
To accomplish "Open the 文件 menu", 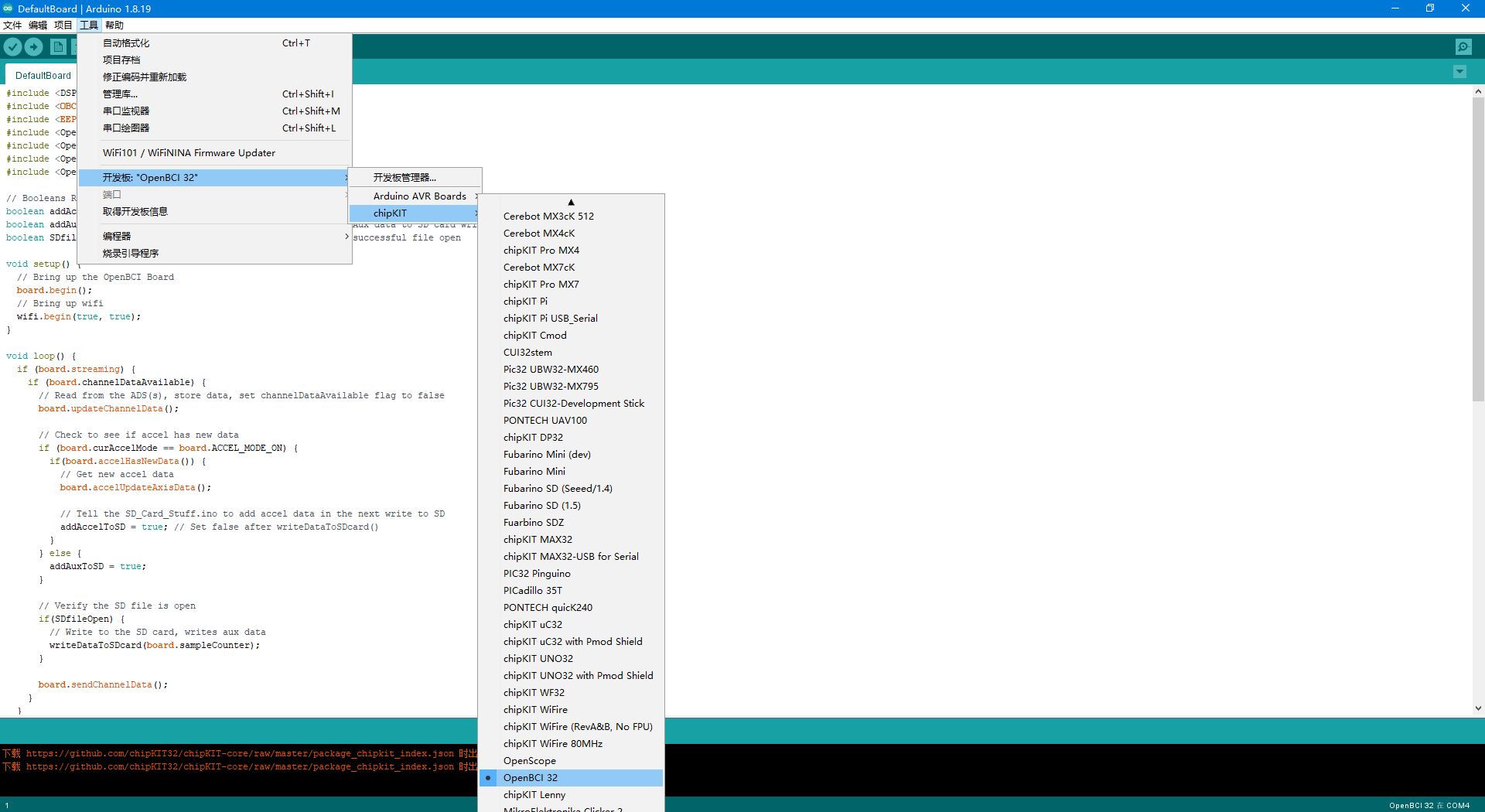I will [x=12, y=25].
